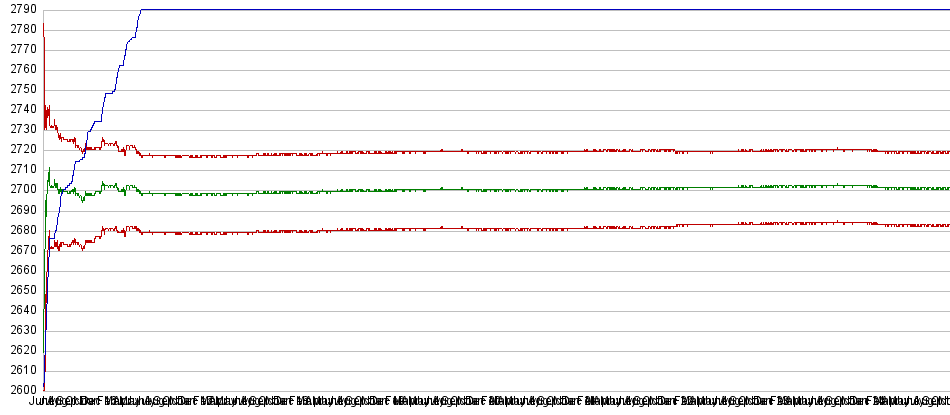Click the 2600 y-axis label
This screenshot has height=415, width=950.
(20, 389)
